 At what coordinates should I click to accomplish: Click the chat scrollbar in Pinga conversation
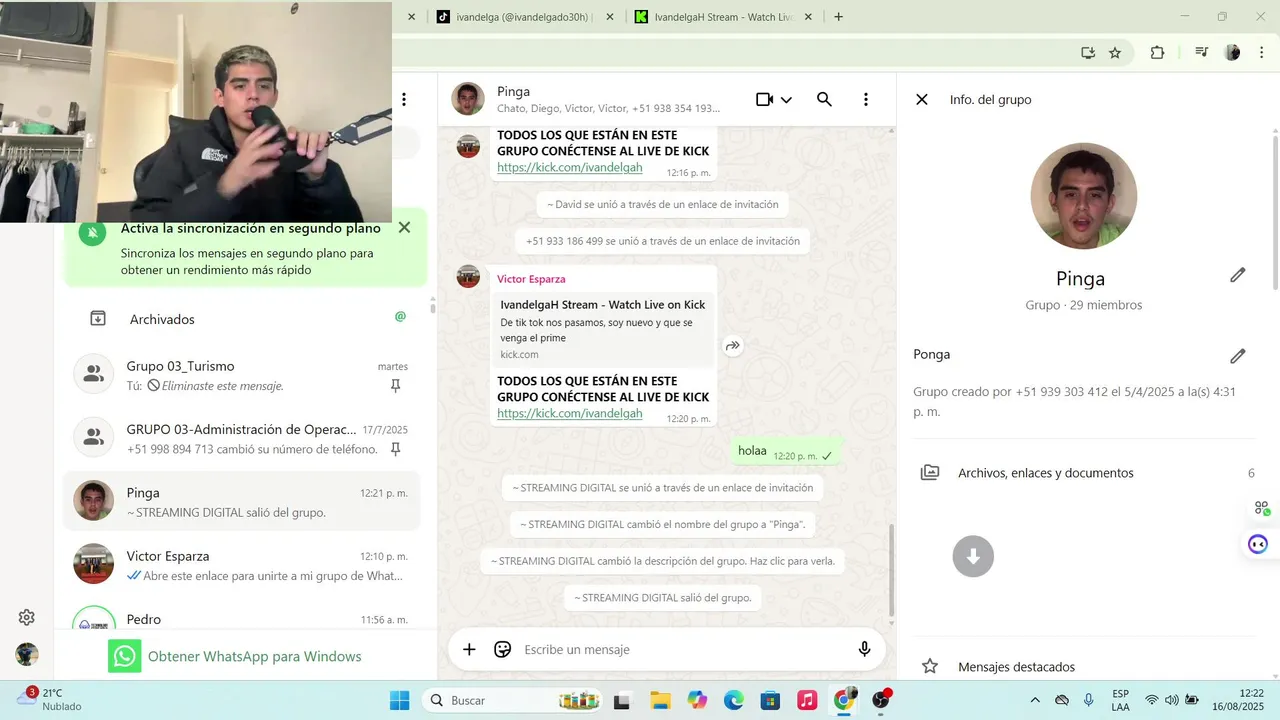click(892, 570)
